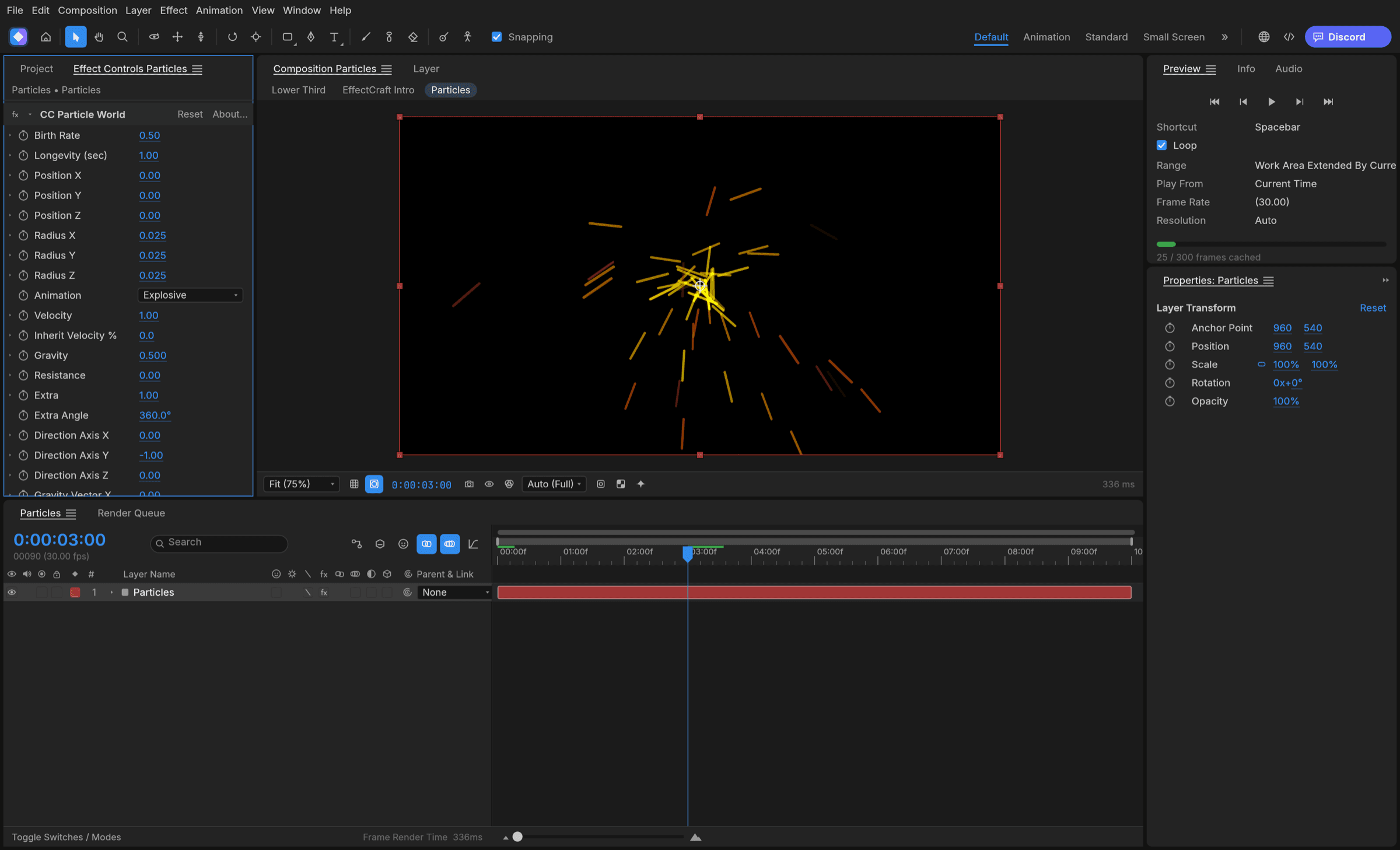Click About... for CC Particle World
1400x850 pixels.
click(230, 114)
